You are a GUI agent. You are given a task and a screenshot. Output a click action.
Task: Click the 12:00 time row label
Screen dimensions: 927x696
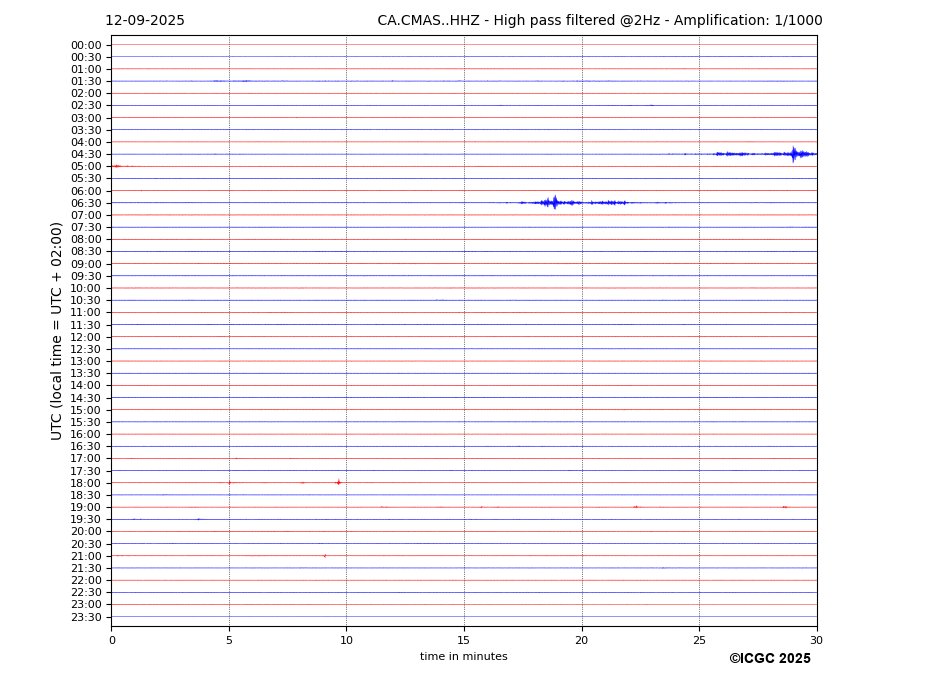point(86,337)
